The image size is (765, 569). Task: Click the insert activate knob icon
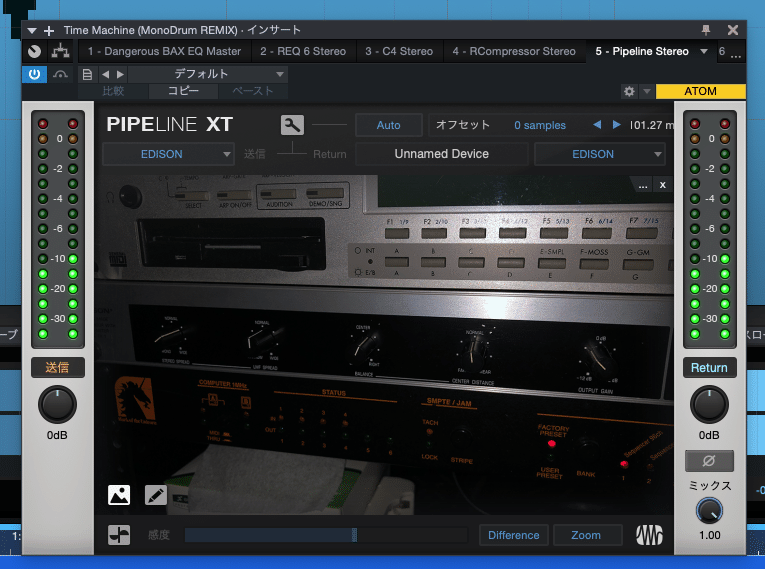point(34,51)
